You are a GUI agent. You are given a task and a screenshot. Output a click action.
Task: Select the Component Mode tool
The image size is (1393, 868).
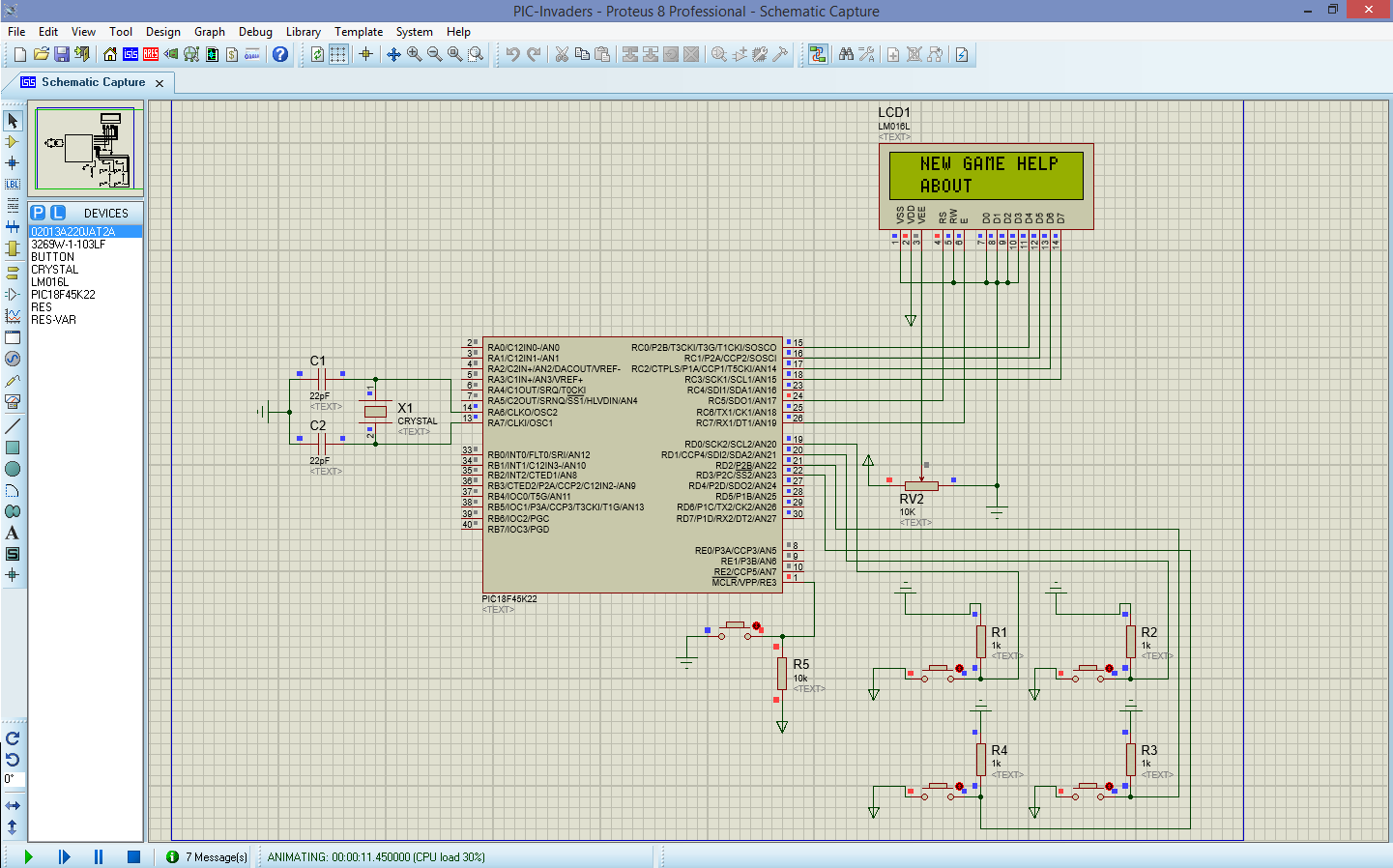click(x=13, y=142)
